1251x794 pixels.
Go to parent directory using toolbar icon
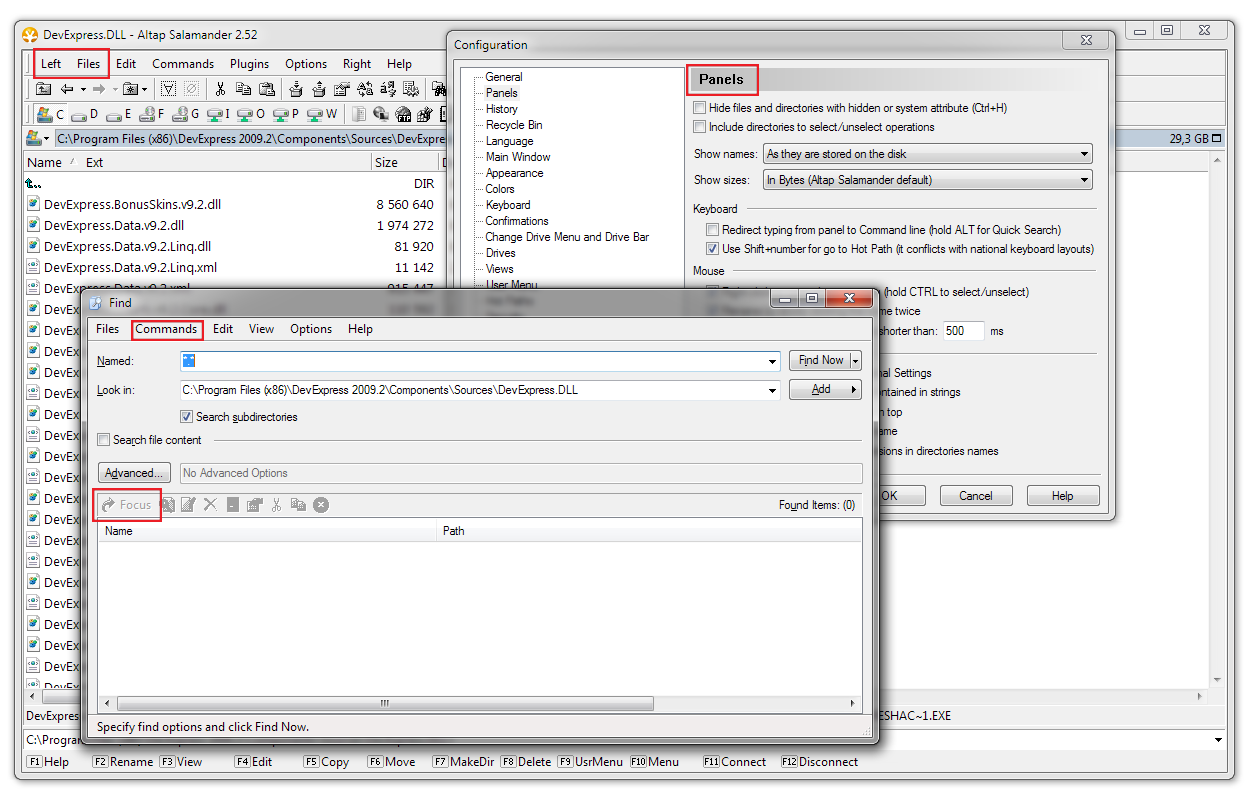[43, 89]
